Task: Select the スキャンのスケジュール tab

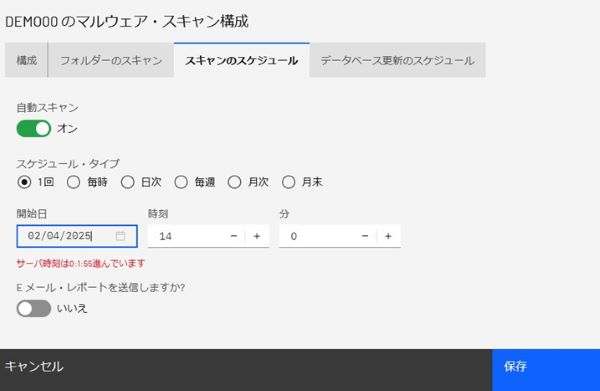Action: click(241, 60)
